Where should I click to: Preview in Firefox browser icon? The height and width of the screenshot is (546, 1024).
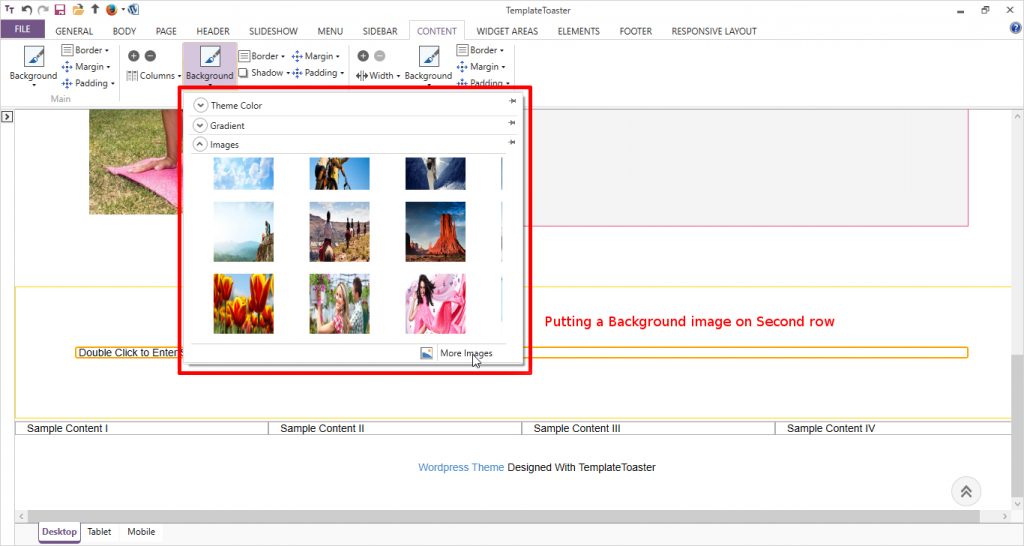tap(111, 9)
